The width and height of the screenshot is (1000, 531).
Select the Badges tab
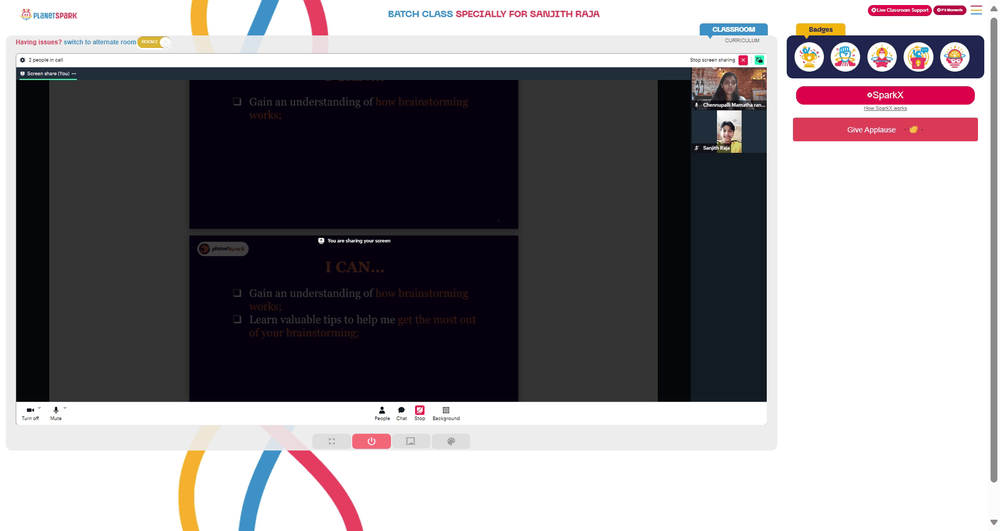(820, 29)
